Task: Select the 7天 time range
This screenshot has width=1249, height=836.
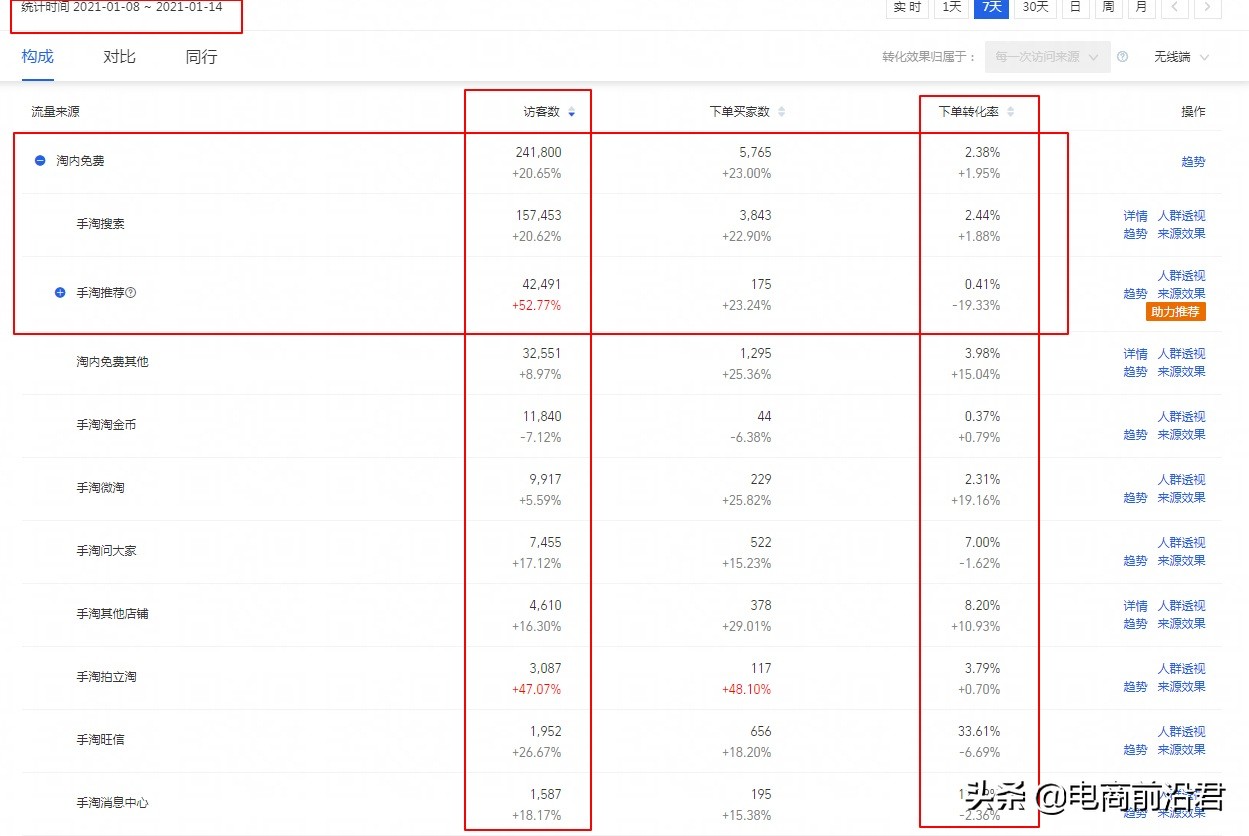Action: tap(990, 7)
